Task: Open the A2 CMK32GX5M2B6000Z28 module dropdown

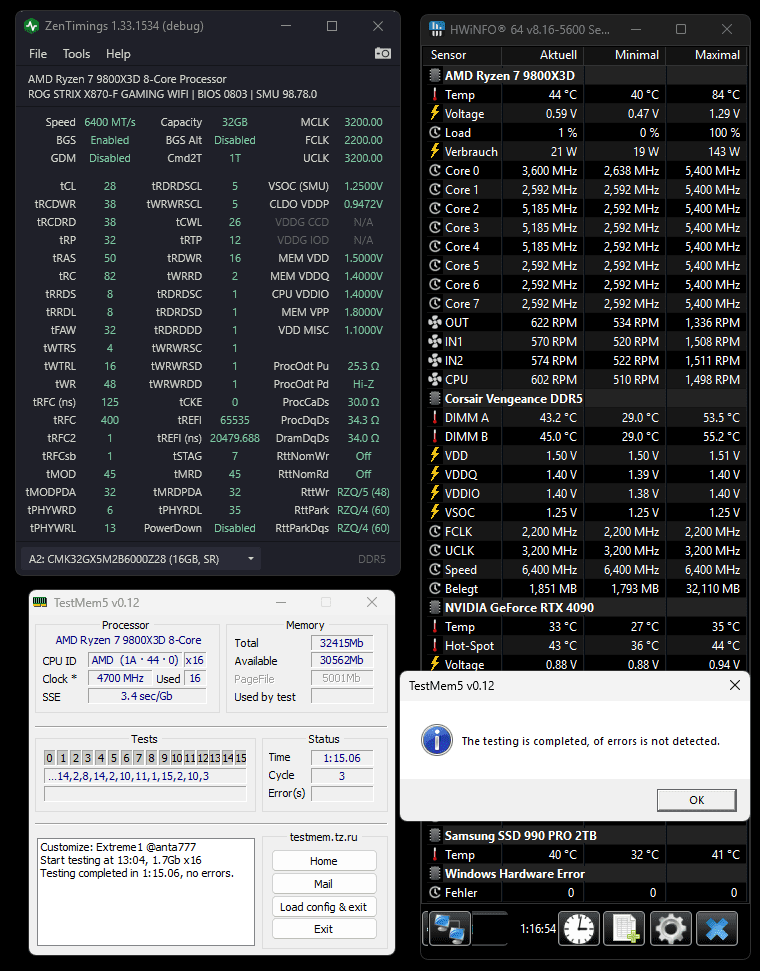Action: click(141, 559)
